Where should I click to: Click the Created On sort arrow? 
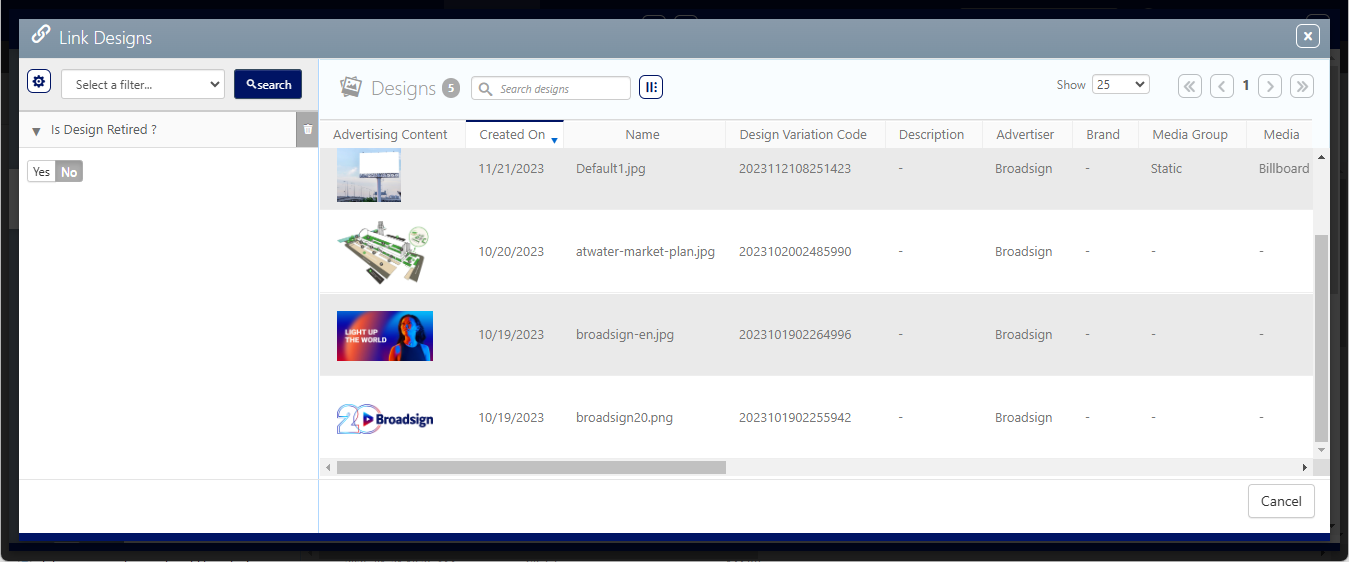click(554, 140)
